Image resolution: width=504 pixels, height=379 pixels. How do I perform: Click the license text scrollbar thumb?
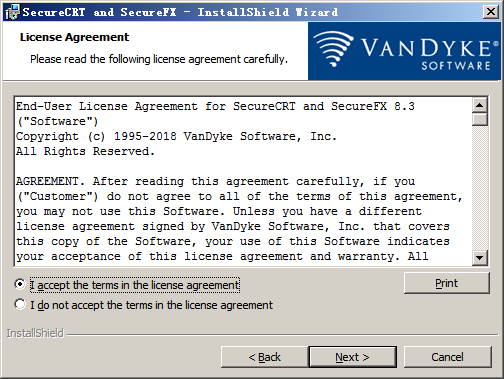(x=480, y=119)
